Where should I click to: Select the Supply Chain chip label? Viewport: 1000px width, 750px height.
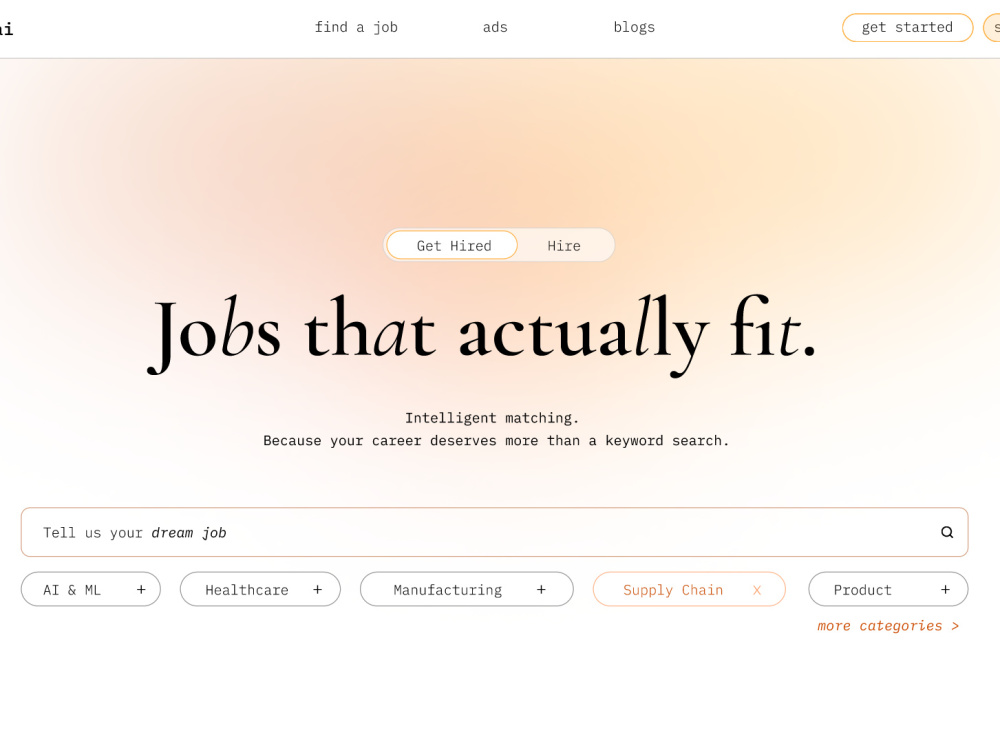673,590
